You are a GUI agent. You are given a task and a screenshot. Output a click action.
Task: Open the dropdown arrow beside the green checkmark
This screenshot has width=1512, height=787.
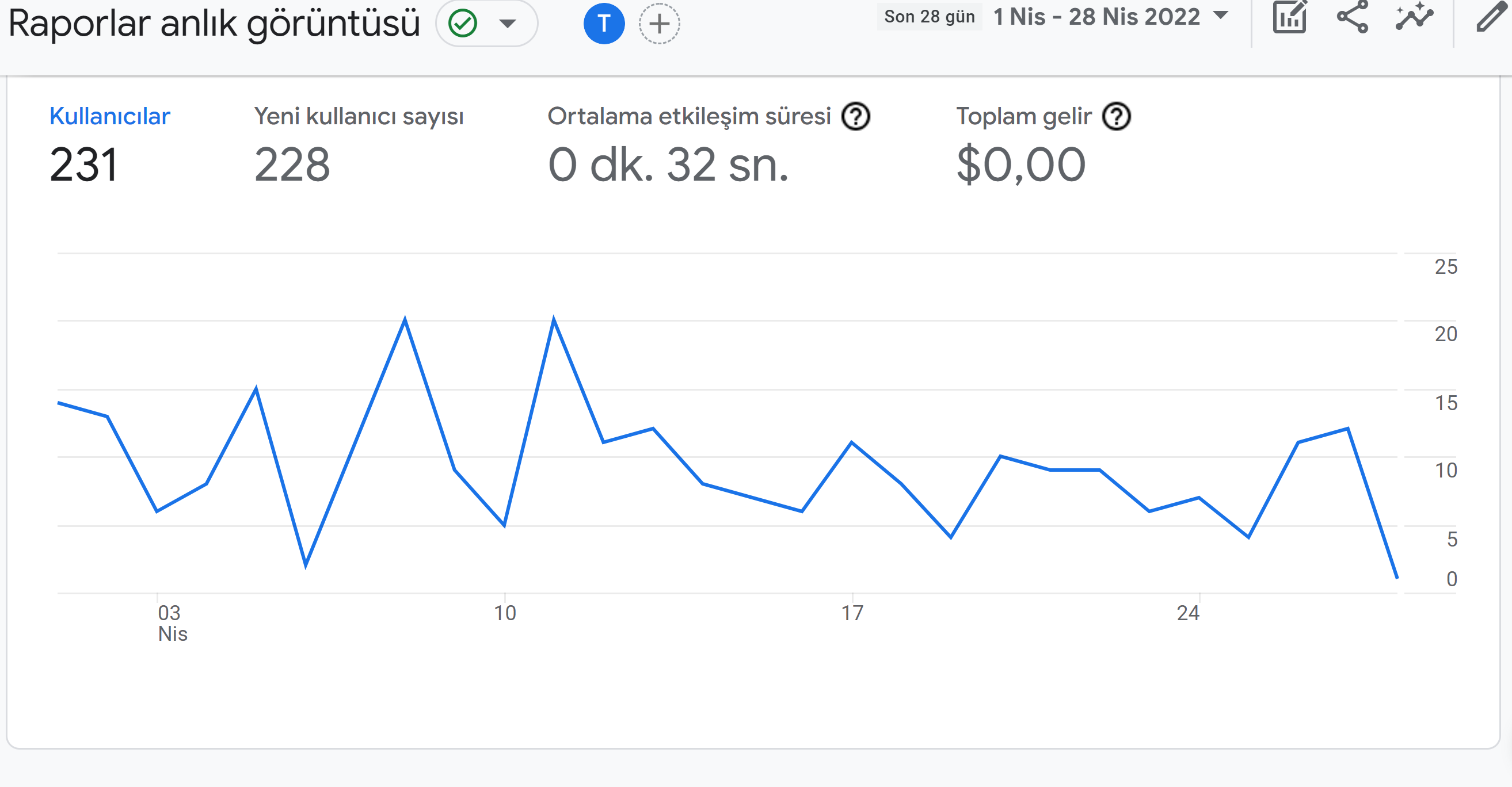click(507, 24)
